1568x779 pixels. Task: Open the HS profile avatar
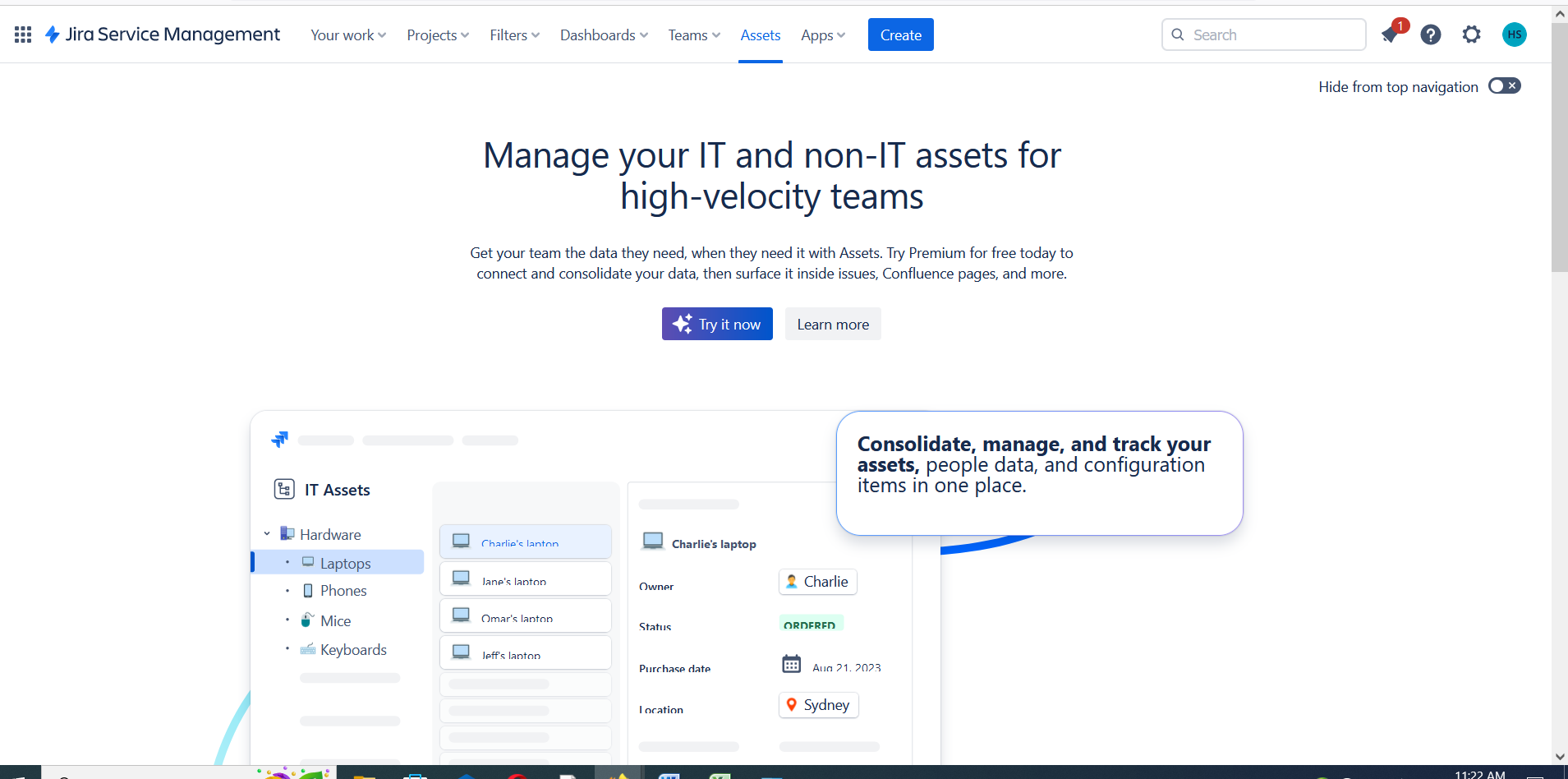click(1515, 35)
